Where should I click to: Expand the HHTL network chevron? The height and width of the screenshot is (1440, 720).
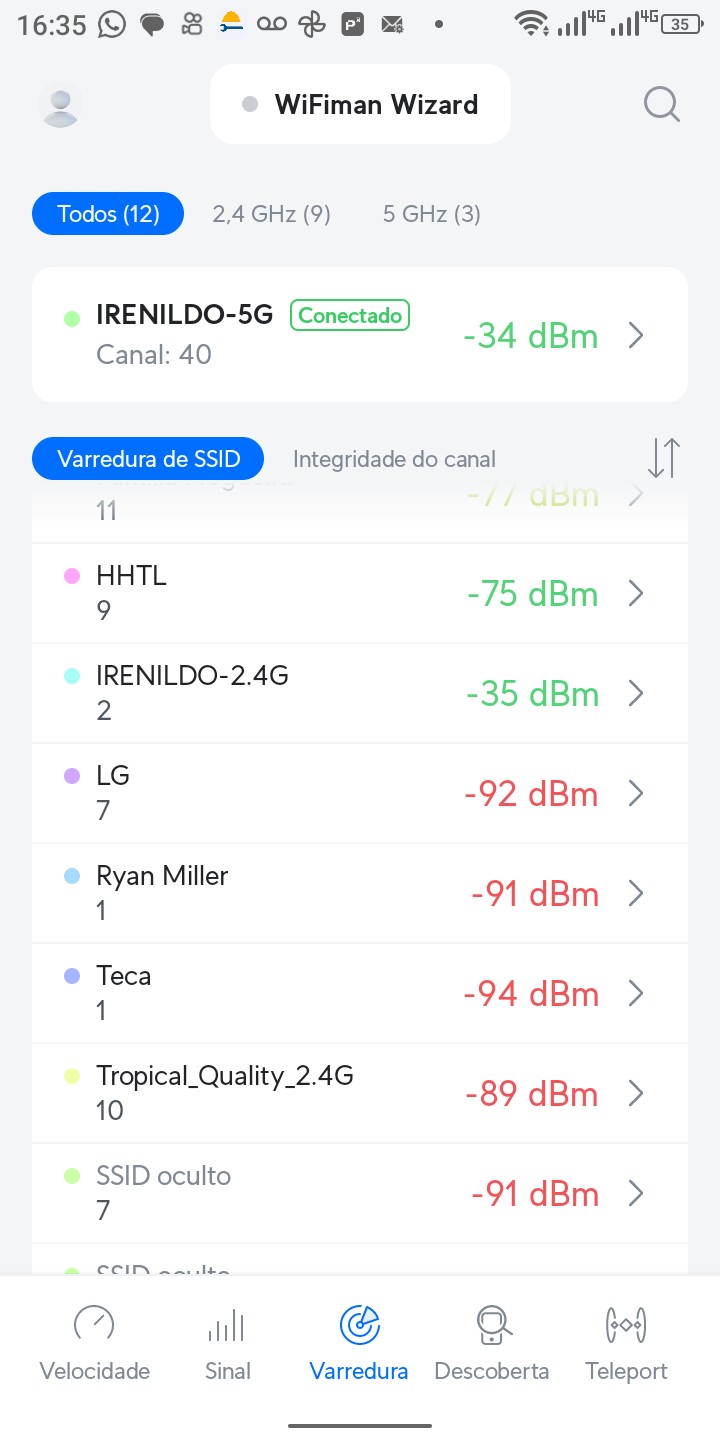[x=636, y=594]
